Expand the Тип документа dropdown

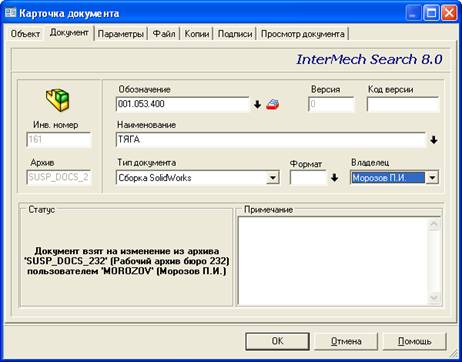272,178
